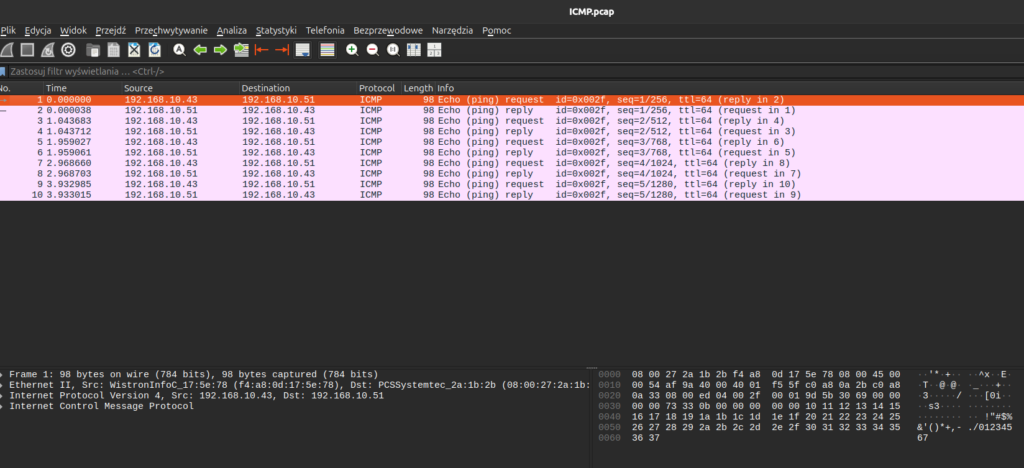Screen dimensions: 1024x468
Task: Start capture with the shark fin icon
Action: [x=7, y=49]
